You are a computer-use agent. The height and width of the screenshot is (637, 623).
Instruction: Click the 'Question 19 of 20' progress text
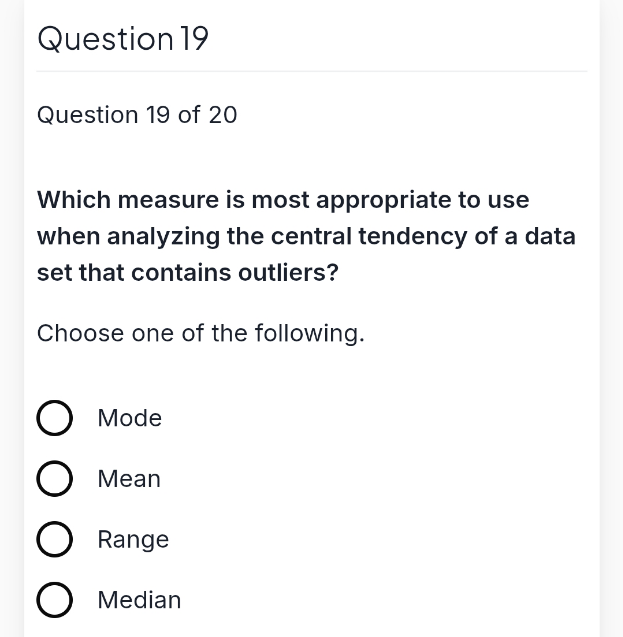pos(137,115)
